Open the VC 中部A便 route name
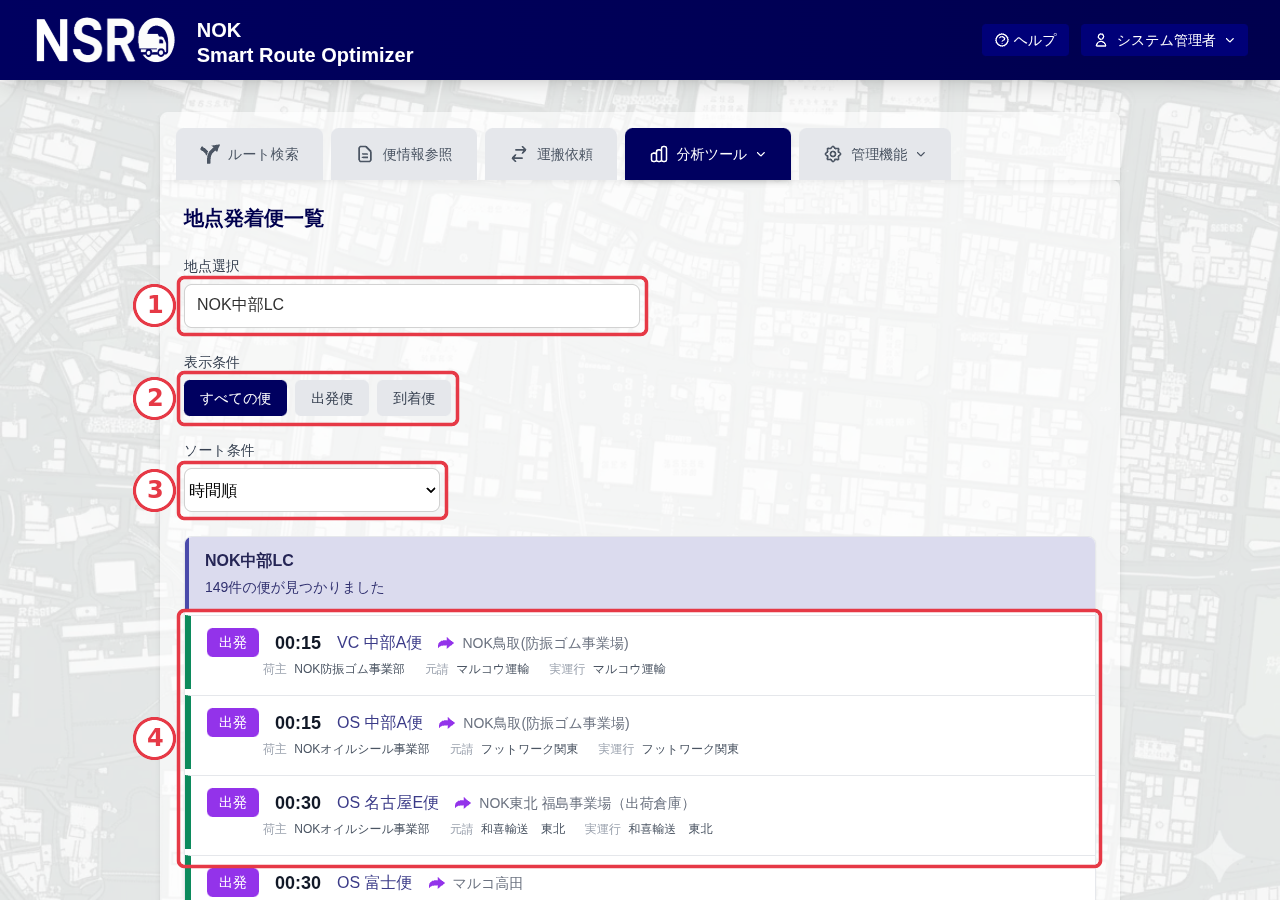The width and height of the screenshot is (1280, 900). (380, 643)
